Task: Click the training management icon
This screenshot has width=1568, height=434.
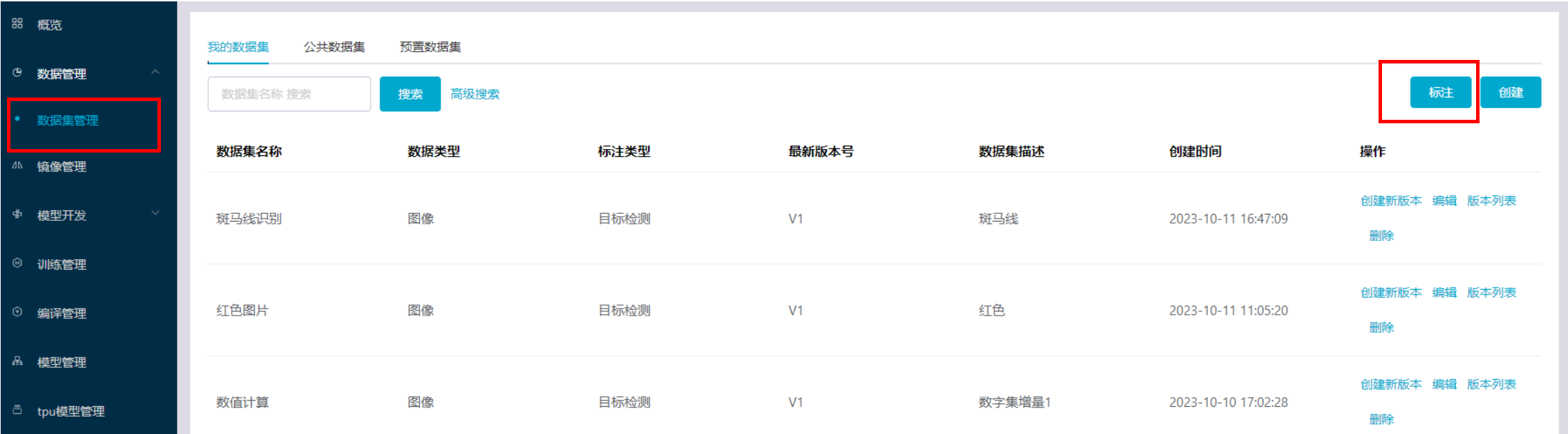Action: (x=17, y=263)
